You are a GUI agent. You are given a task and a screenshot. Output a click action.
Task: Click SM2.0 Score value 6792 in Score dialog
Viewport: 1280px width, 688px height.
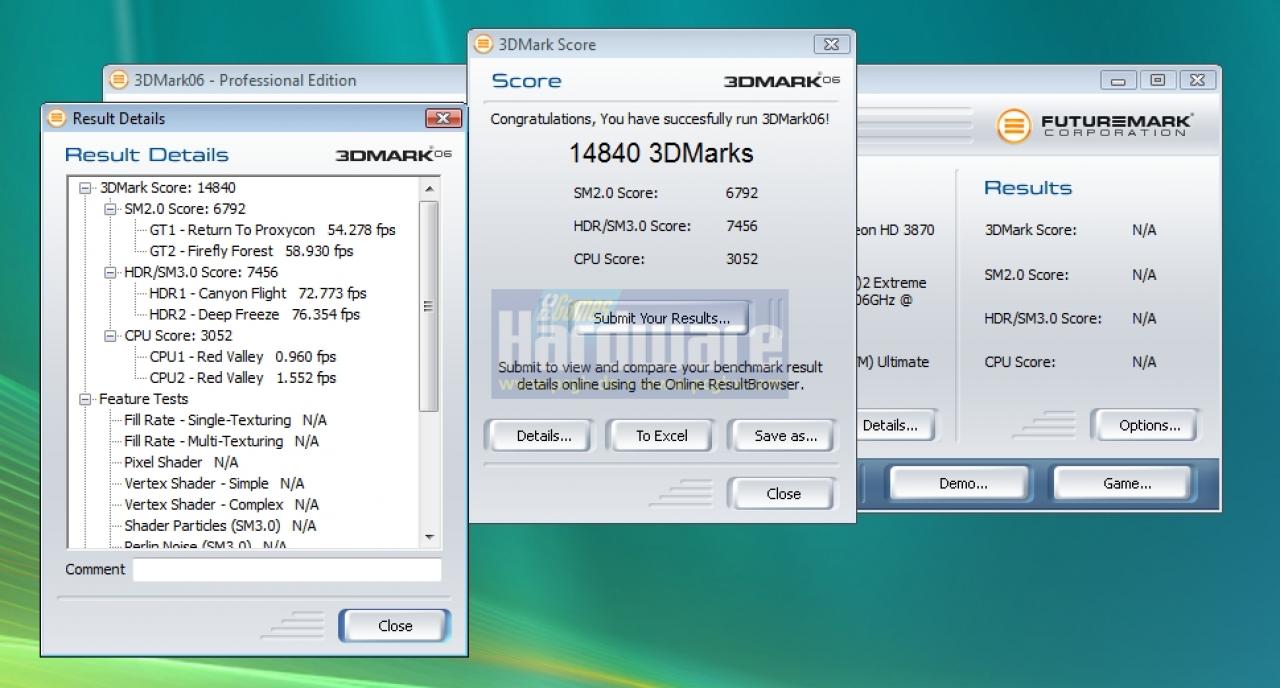(742, 193)
